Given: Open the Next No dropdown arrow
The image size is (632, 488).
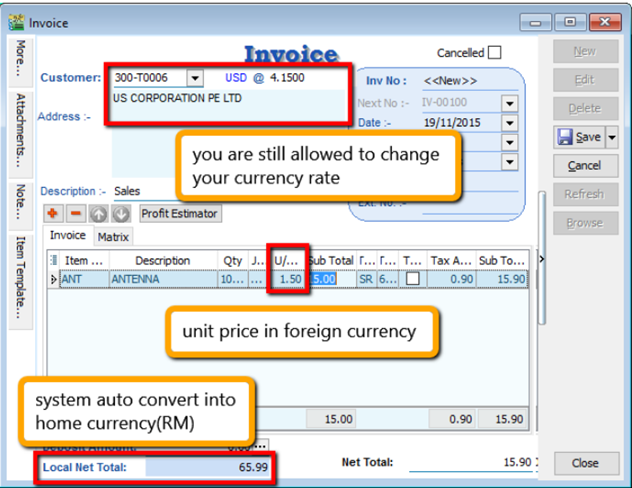Looking at the screenshot, I should (x=509, y=103).
